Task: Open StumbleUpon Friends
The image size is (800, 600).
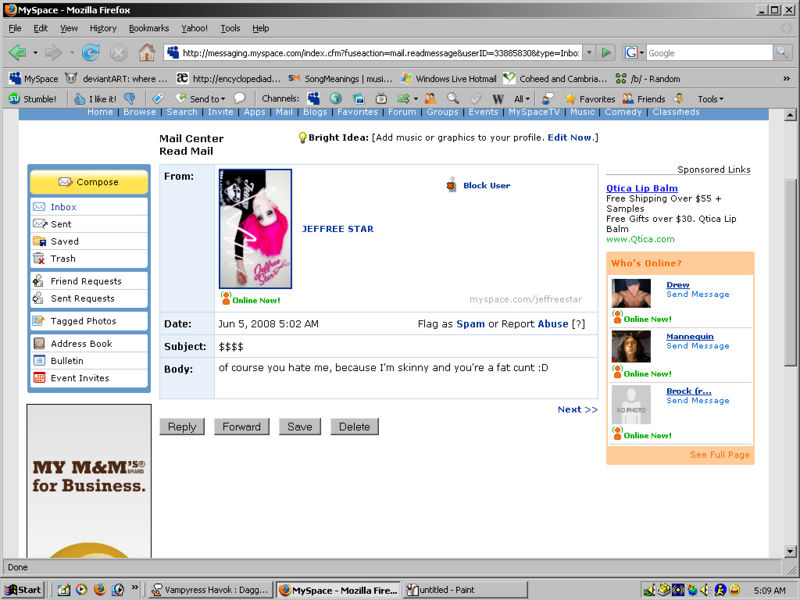Action: 644,98
